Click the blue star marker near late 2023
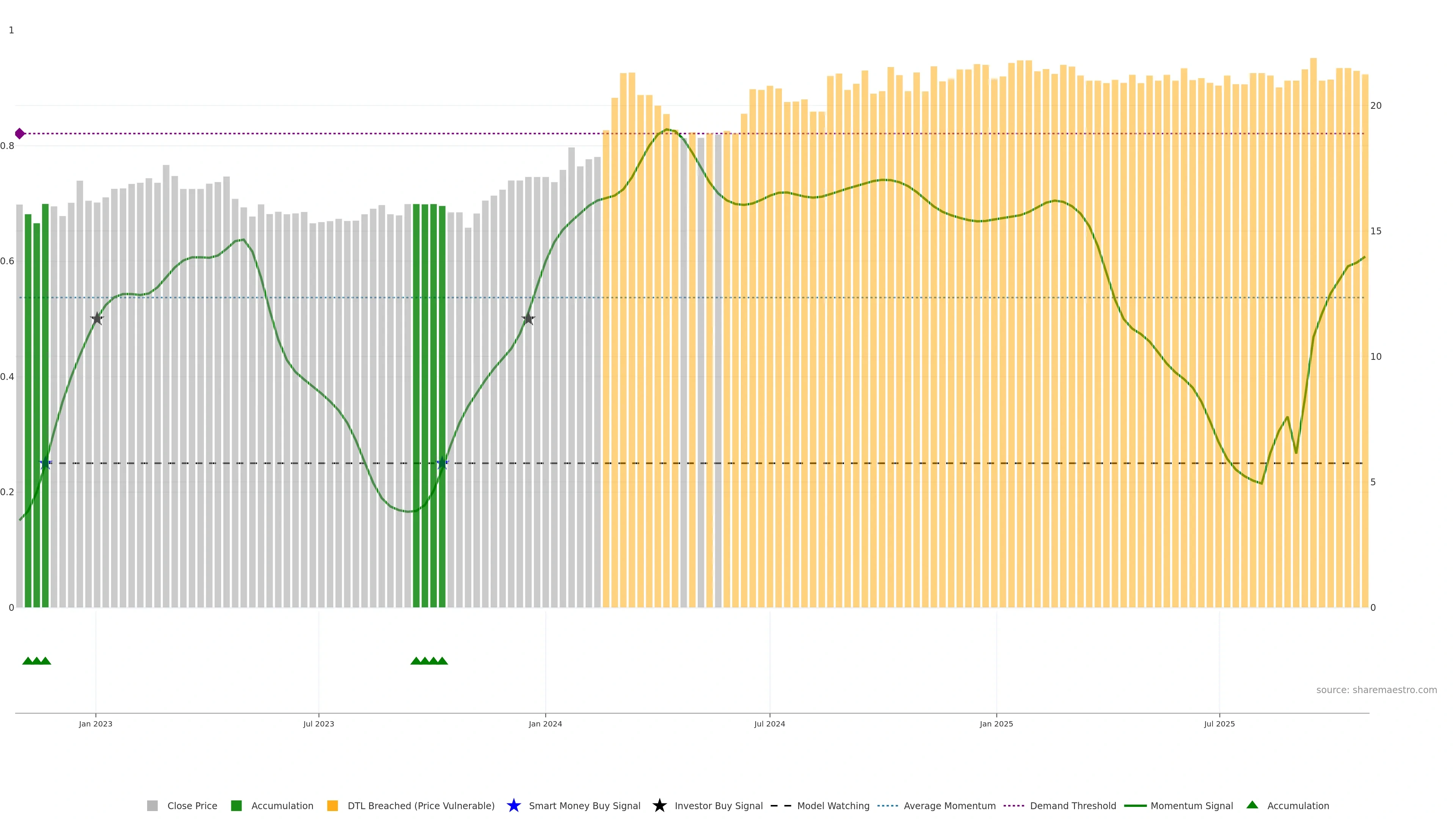The height and width of the screenshot is (819, 1456). (x=442, y=463)
